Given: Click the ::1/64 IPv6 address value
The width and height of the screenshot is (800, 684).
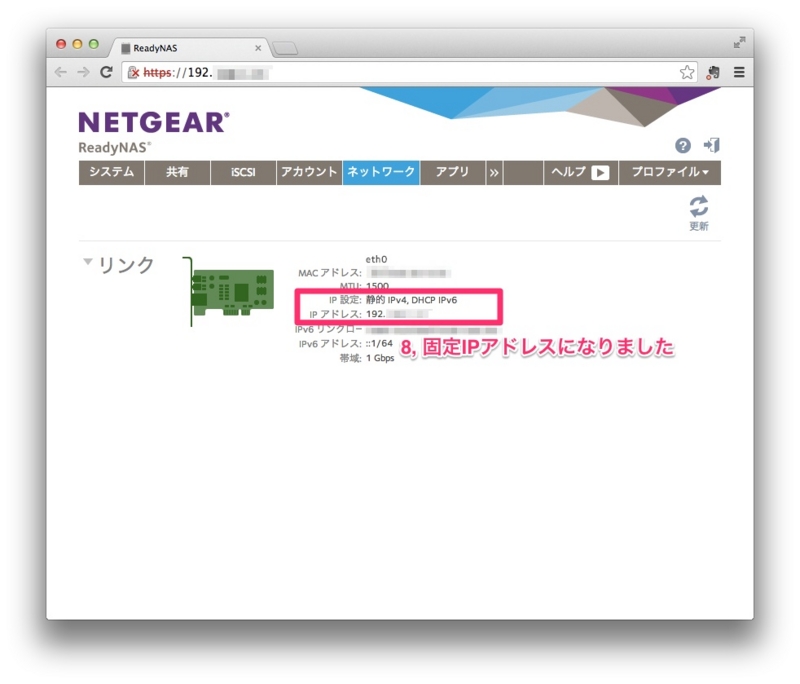Looking at the screenshot, I should tap(379, 343).
